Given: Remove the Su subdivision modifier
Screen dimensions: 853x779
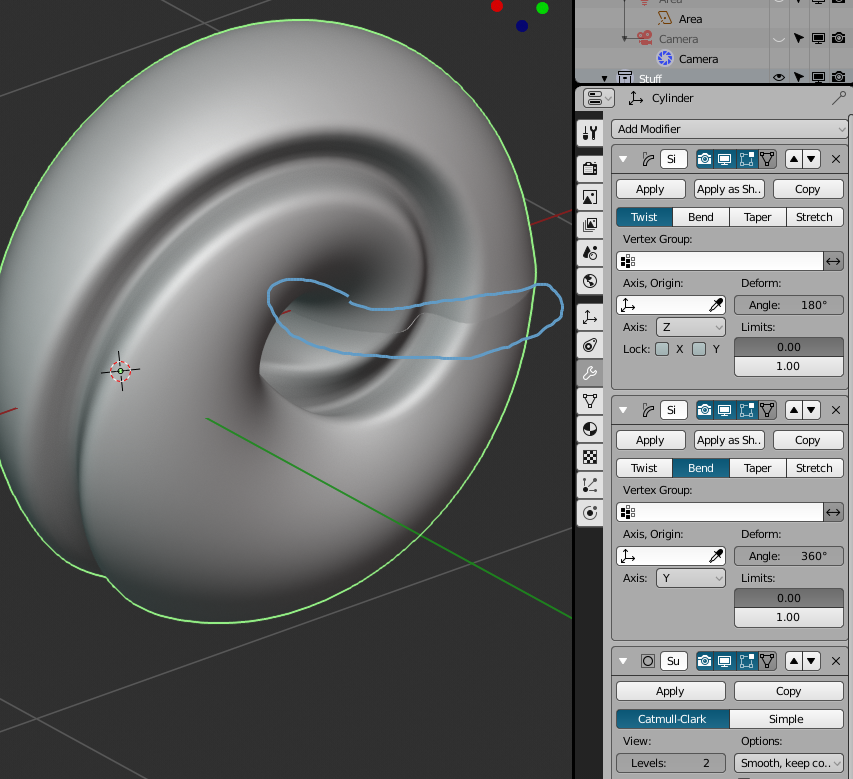Looking at the screenshot, I should (x=836, y=661).
